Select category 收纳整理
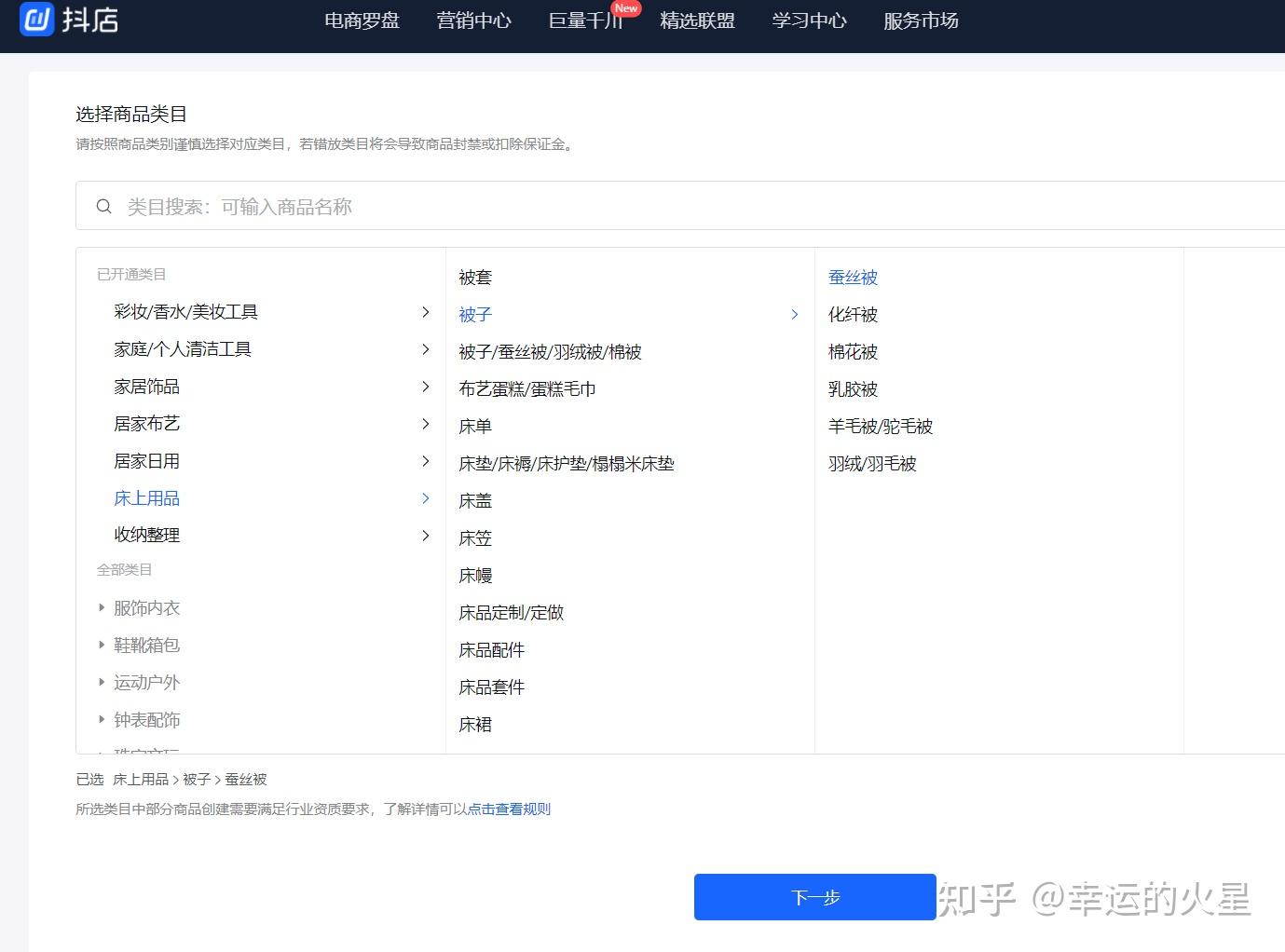The width and height of the screenshot is (1285, 952). (146, 536)
